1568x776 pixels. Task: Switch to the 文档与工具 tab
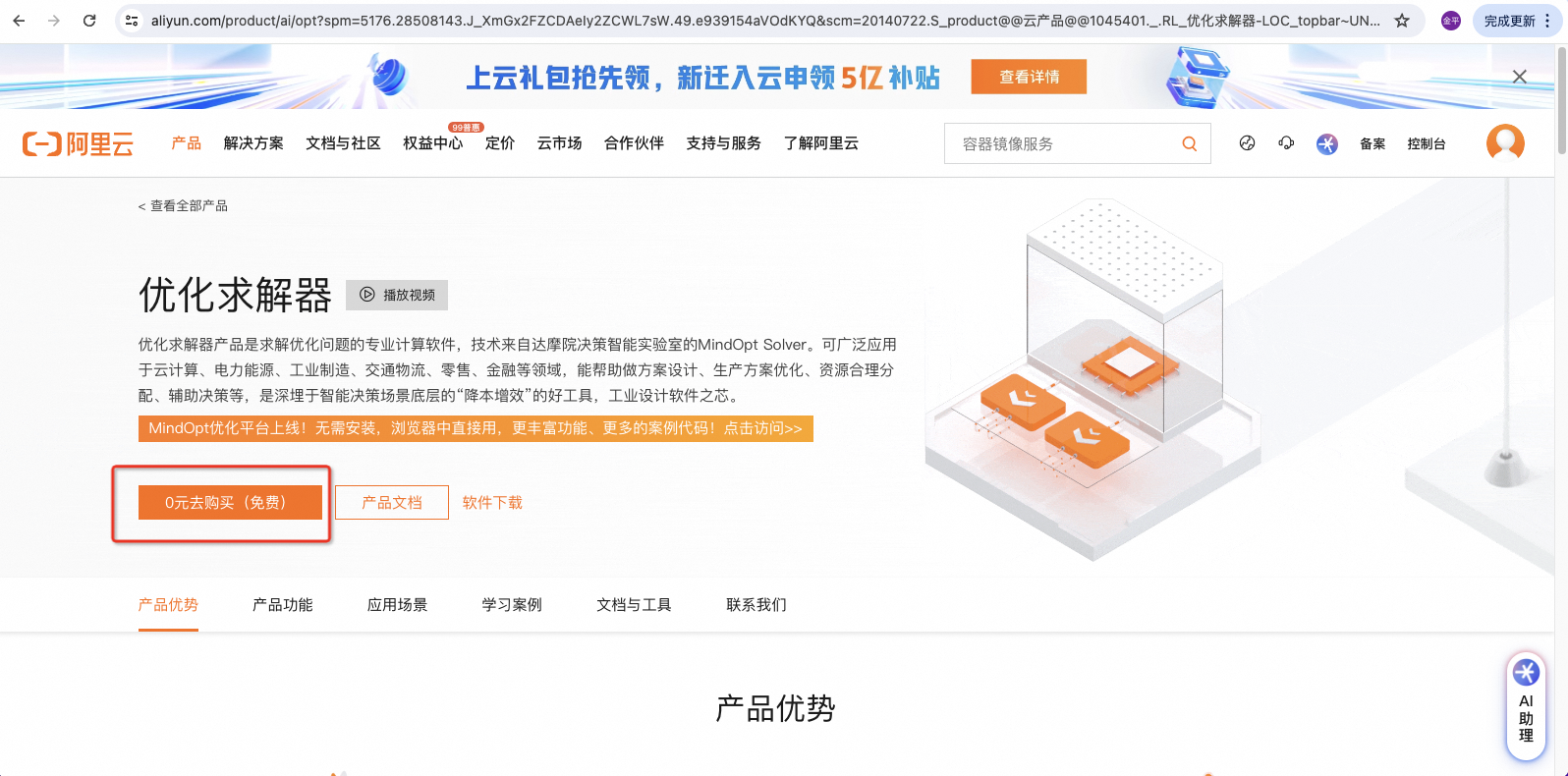coord(634,604)
